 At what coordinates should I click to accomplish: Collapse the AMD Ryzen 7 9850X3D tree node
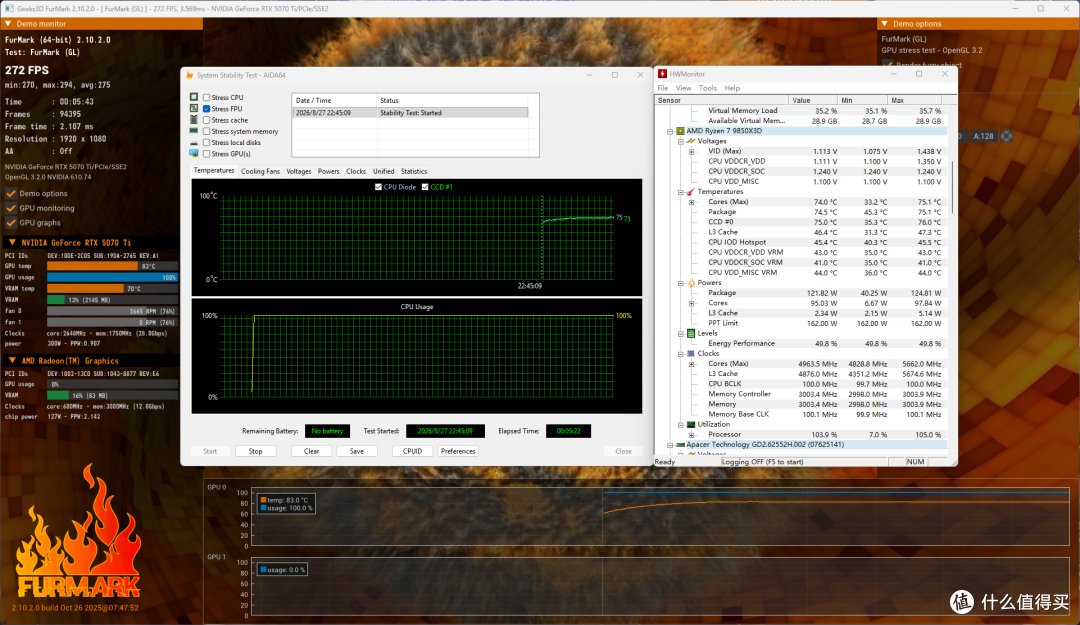click(x=669, y=131)
